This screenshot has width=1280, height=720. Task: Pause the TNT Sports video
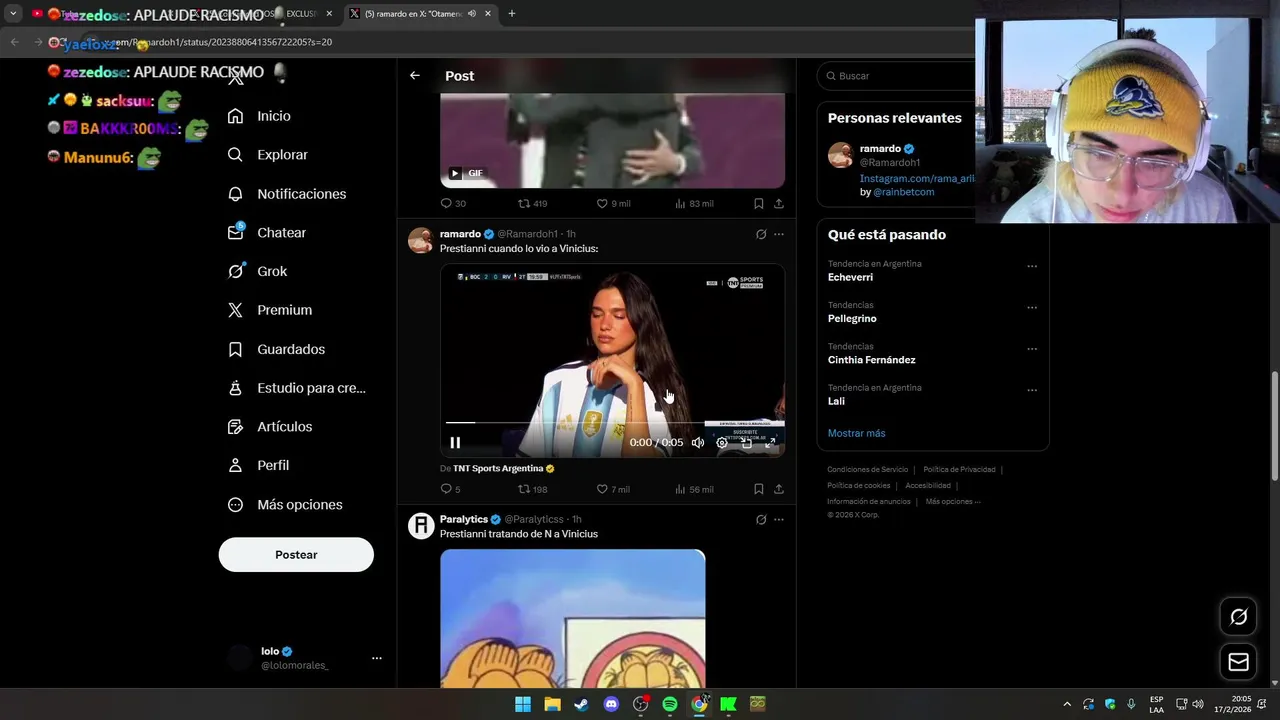pyautogui.click(x=455, y=442)
